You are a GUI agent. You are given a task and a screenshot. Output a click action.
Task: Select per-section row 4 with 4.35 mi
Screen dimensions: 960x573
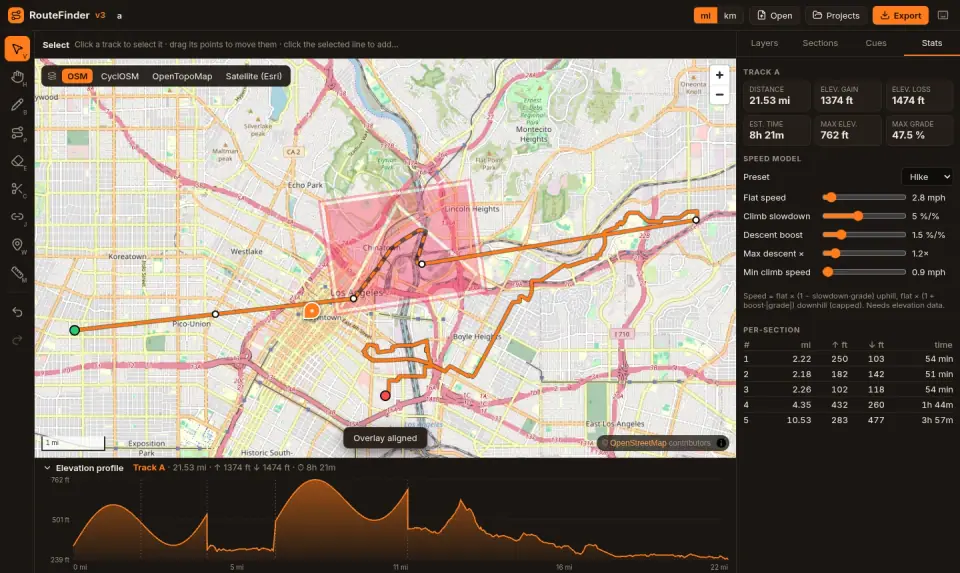tap(848, 405)
